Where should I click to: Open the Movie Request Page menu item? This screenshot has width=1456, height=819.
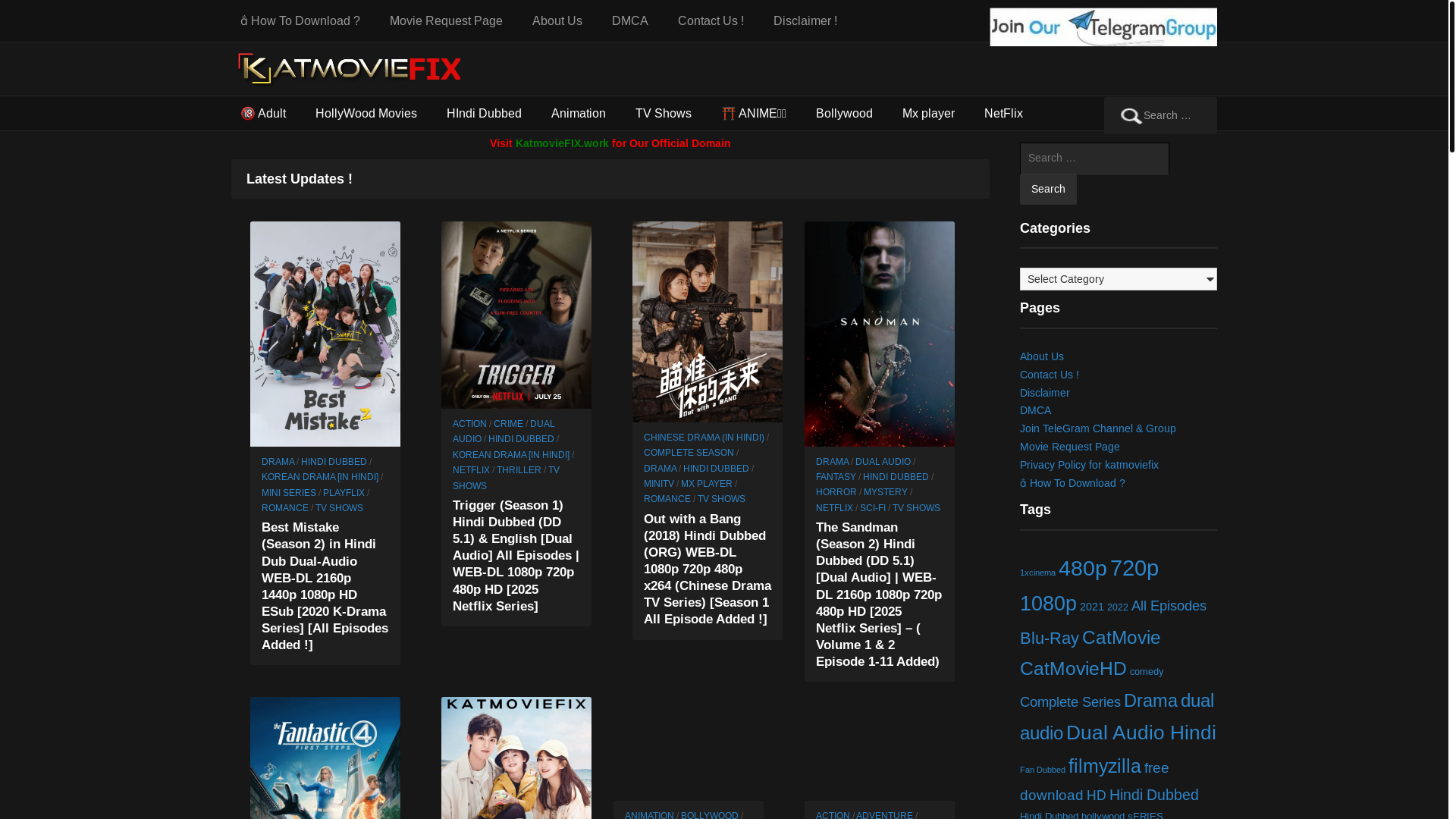[x=446, y=21]
